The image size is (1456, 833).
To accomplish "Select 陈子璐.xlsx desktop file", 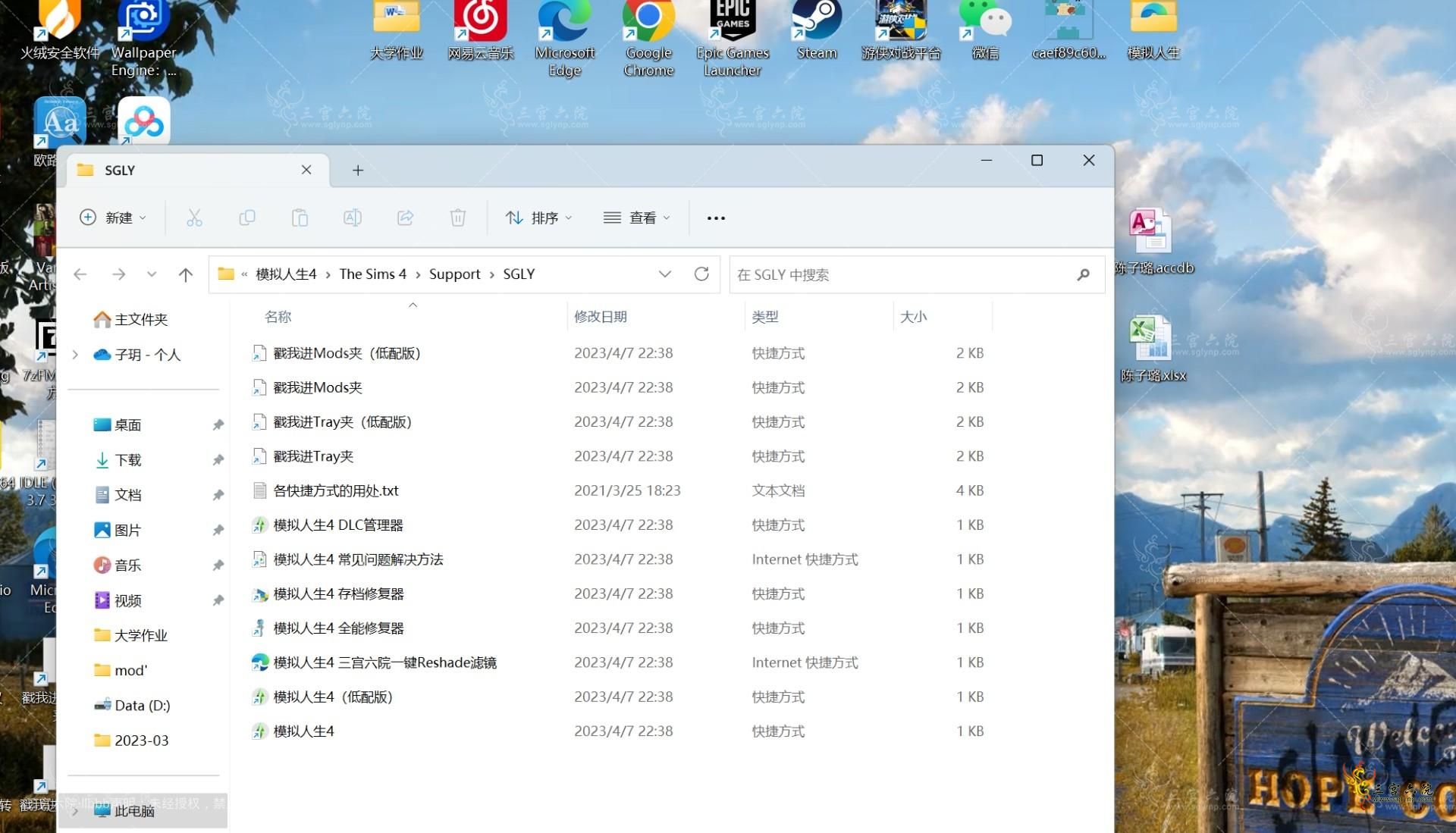I will pyautogui.click(x=1153, y=349).
